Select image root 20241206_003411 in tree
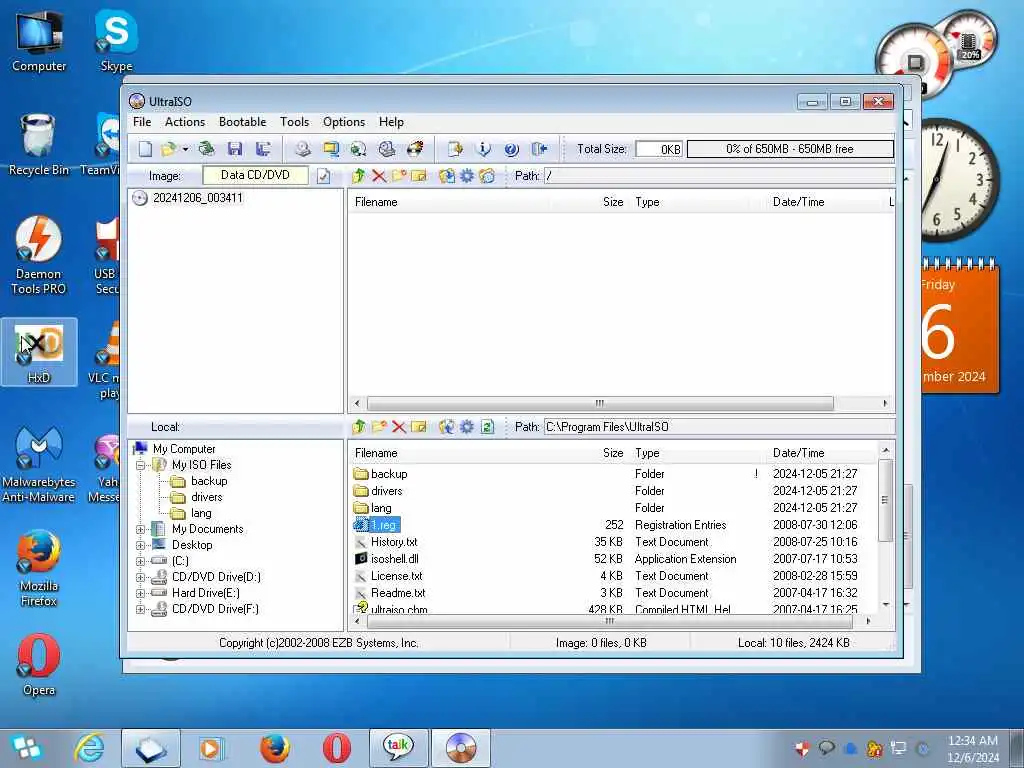This screenshot has width=1024, height=768. [x=197, y=198]
